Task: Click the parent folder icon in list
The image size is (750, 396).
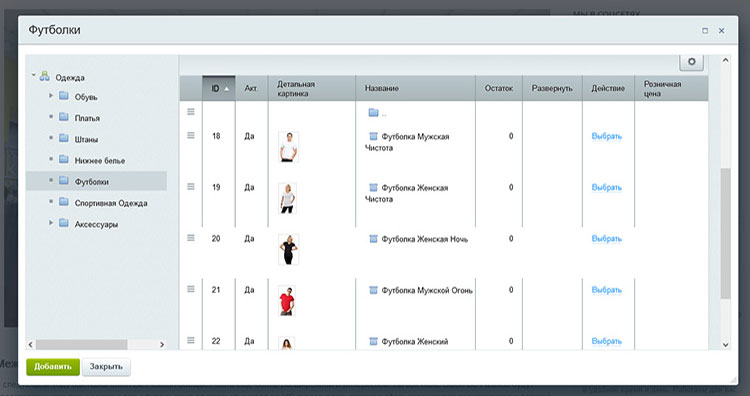Action: point(374,112)
